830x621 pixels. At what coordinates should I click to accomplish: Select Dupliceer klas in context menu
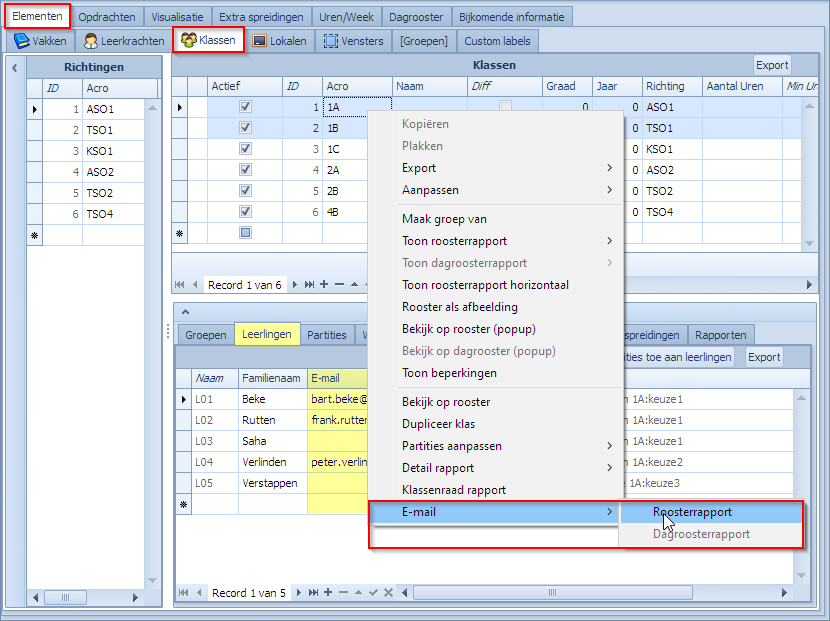coord(496,424)
